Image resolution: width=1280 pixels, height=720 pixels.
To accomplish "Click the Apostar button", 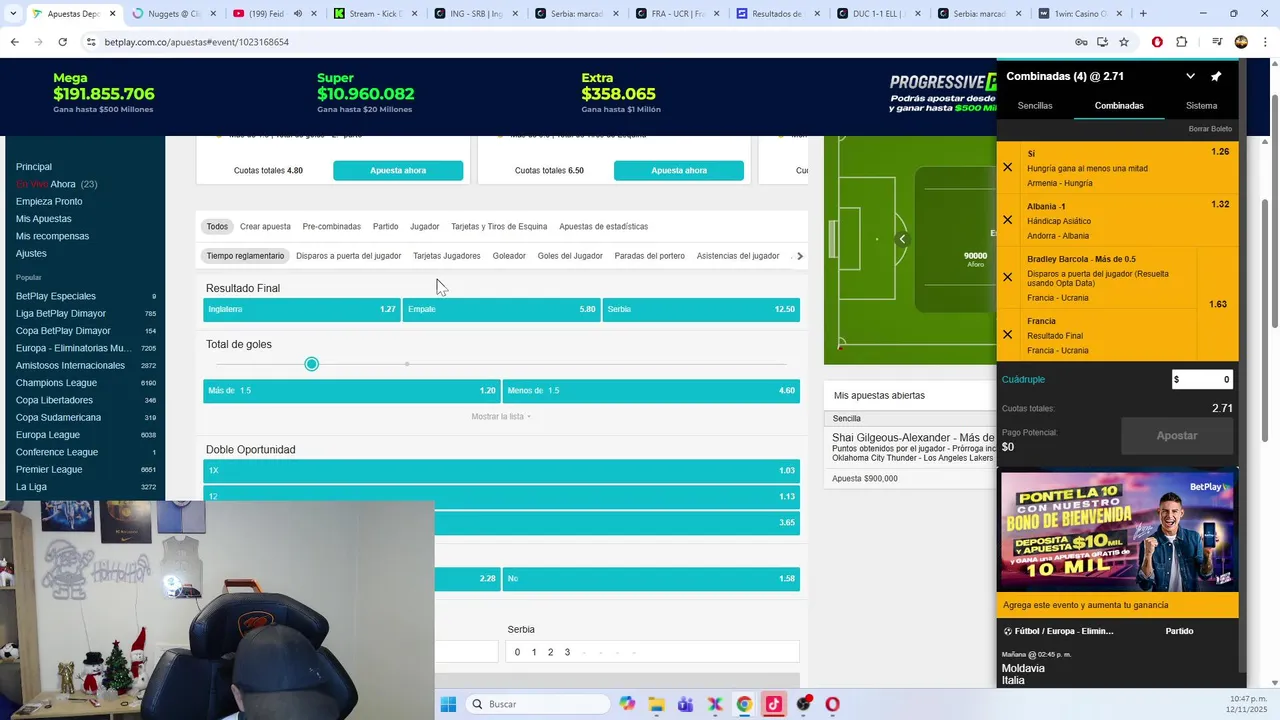I will click(x=1177, y=436).
